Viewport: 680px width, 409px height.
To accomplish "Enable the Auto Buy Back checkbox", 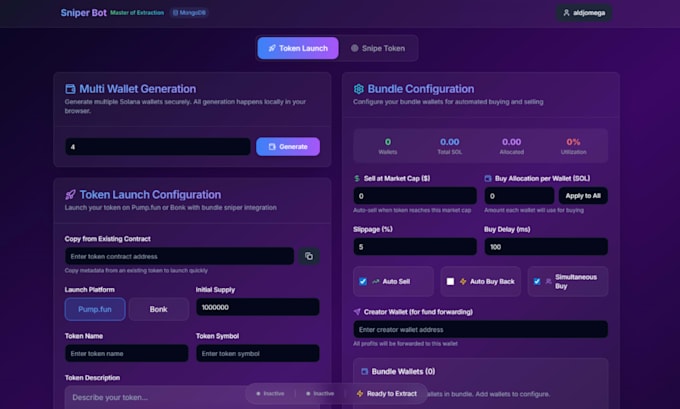I will [x=451, y=281].
